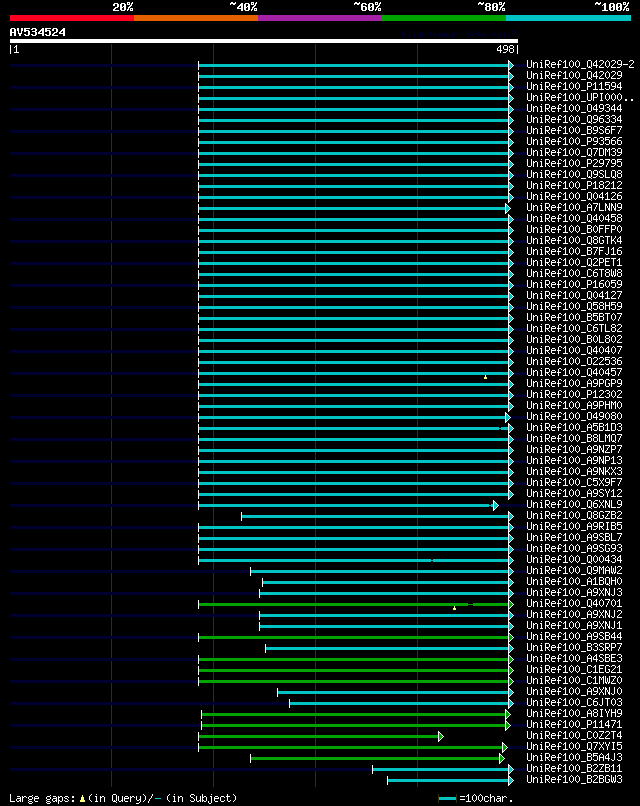Click label UniRef100_A9NZP7
This screenshot has width=640, height=806.
574,449
